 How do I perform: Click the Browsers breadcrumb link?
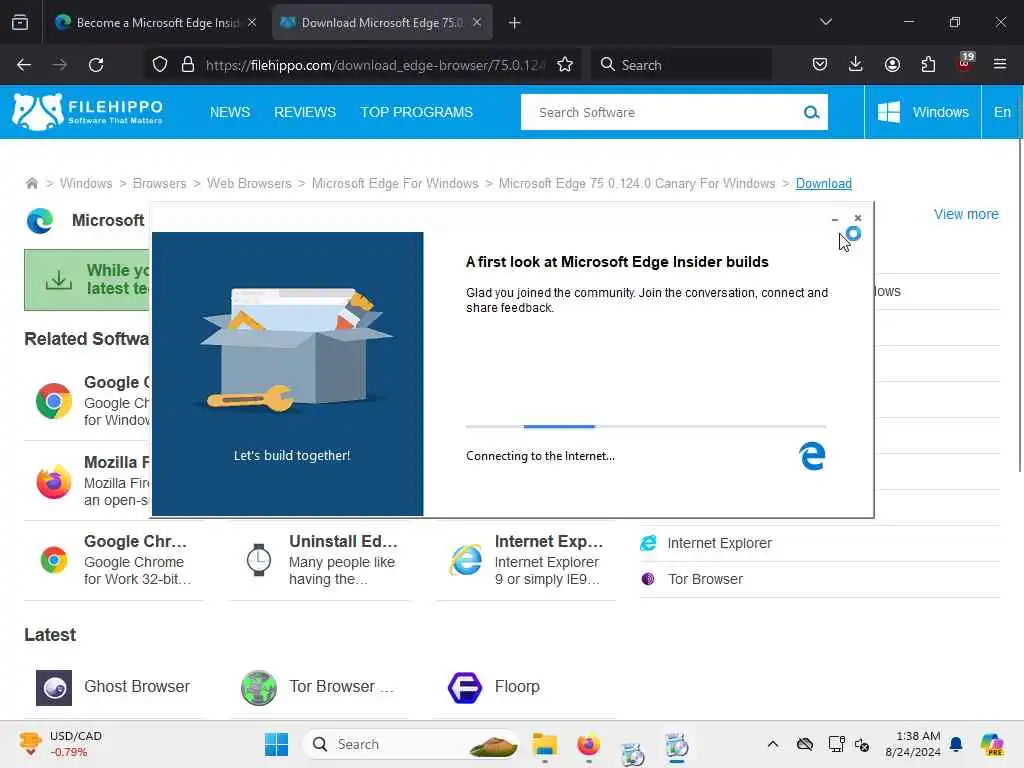click(x=159, y=184)
